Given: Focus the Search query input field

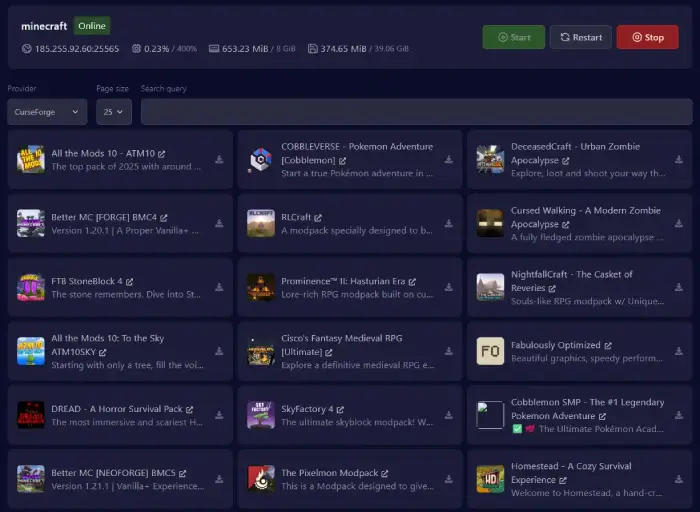Looking at the screenshot, I should click(x=417, y=112).
